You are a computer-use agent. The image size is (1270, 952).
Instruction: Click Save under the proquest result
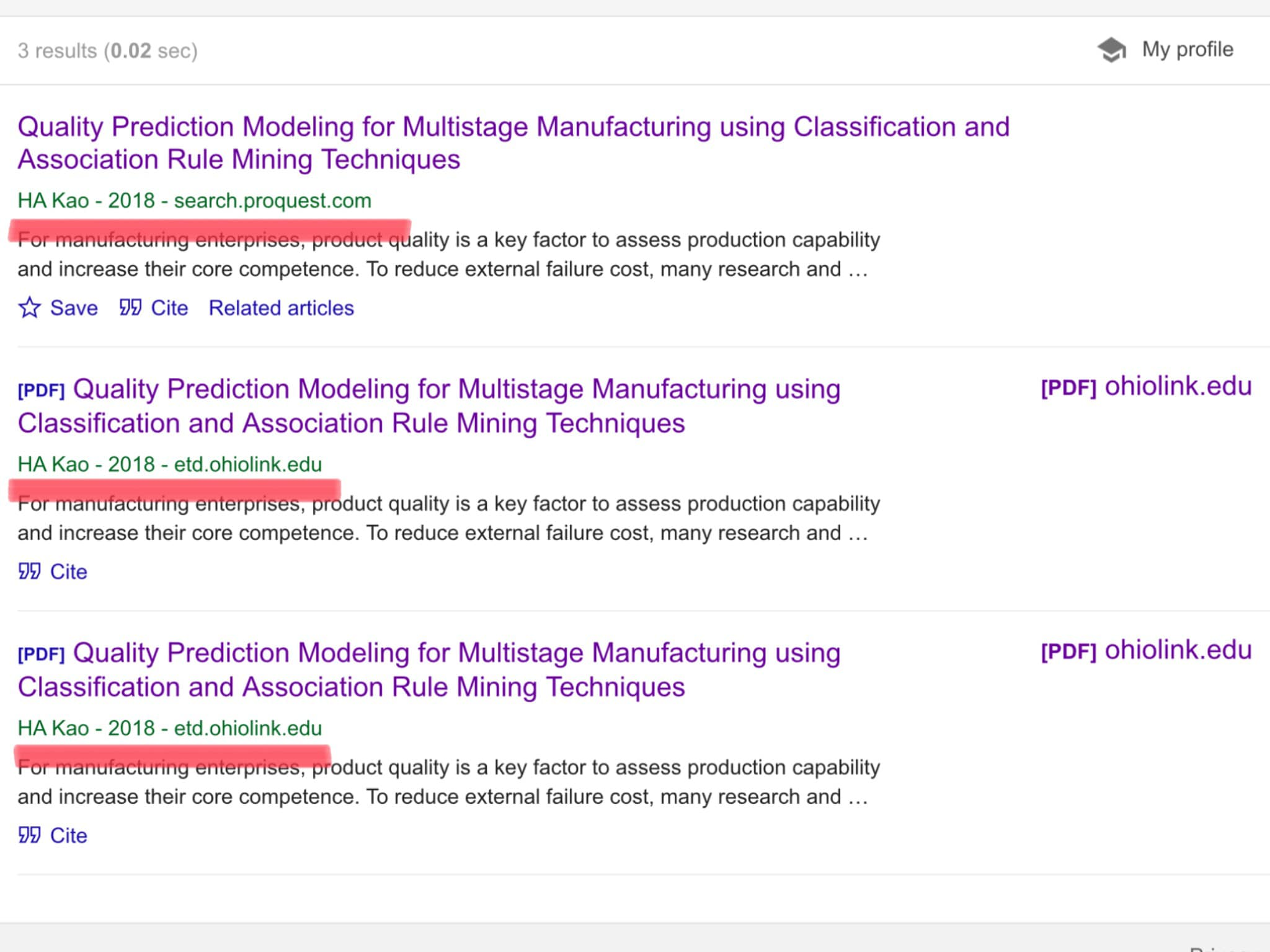(74, 308)
